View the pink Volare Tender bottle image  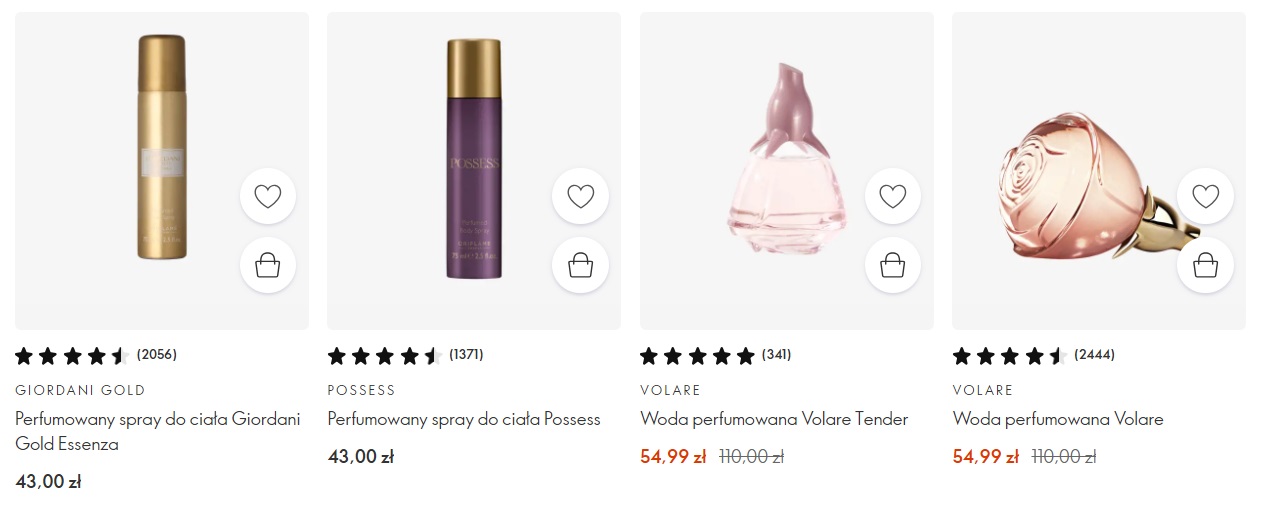(x=785, y=160)
